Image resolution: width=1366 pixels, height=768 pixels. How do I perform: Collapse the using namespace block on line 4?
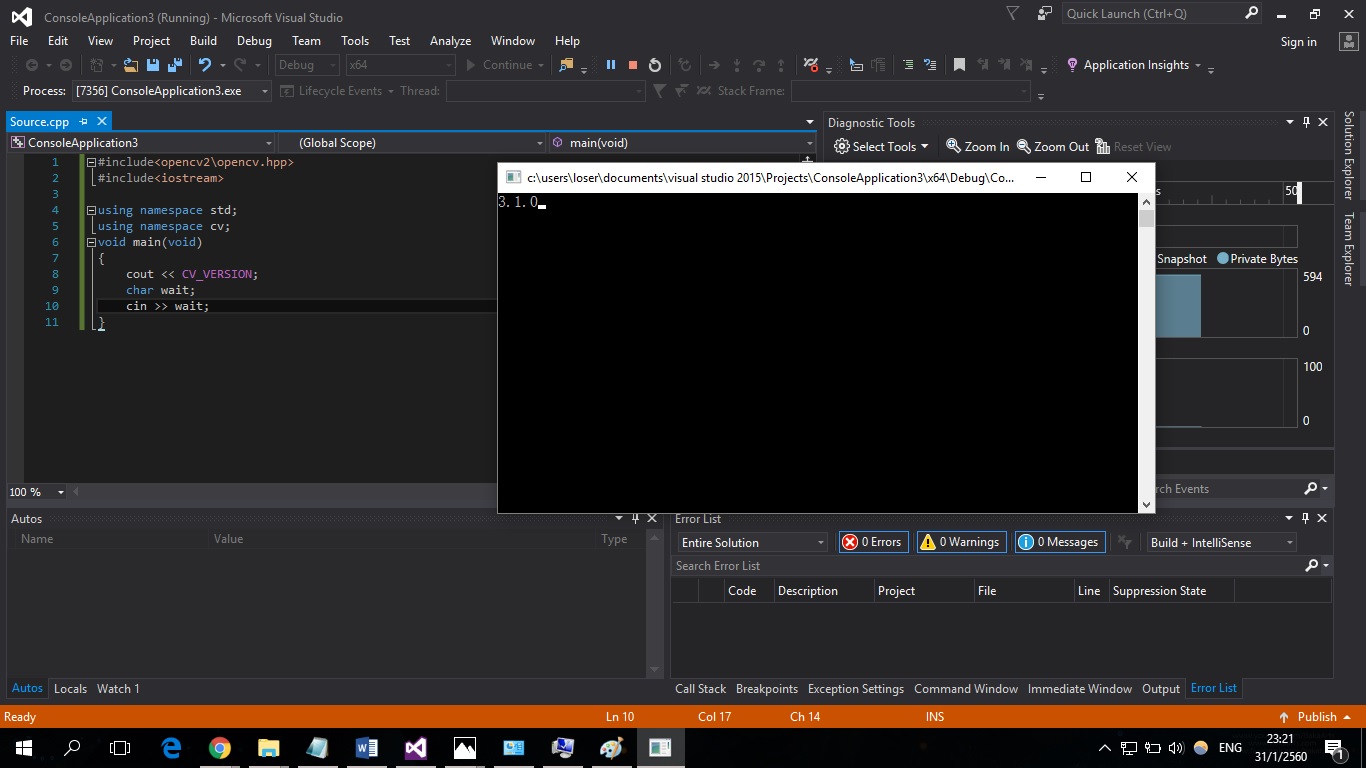(x=91, y=210)
